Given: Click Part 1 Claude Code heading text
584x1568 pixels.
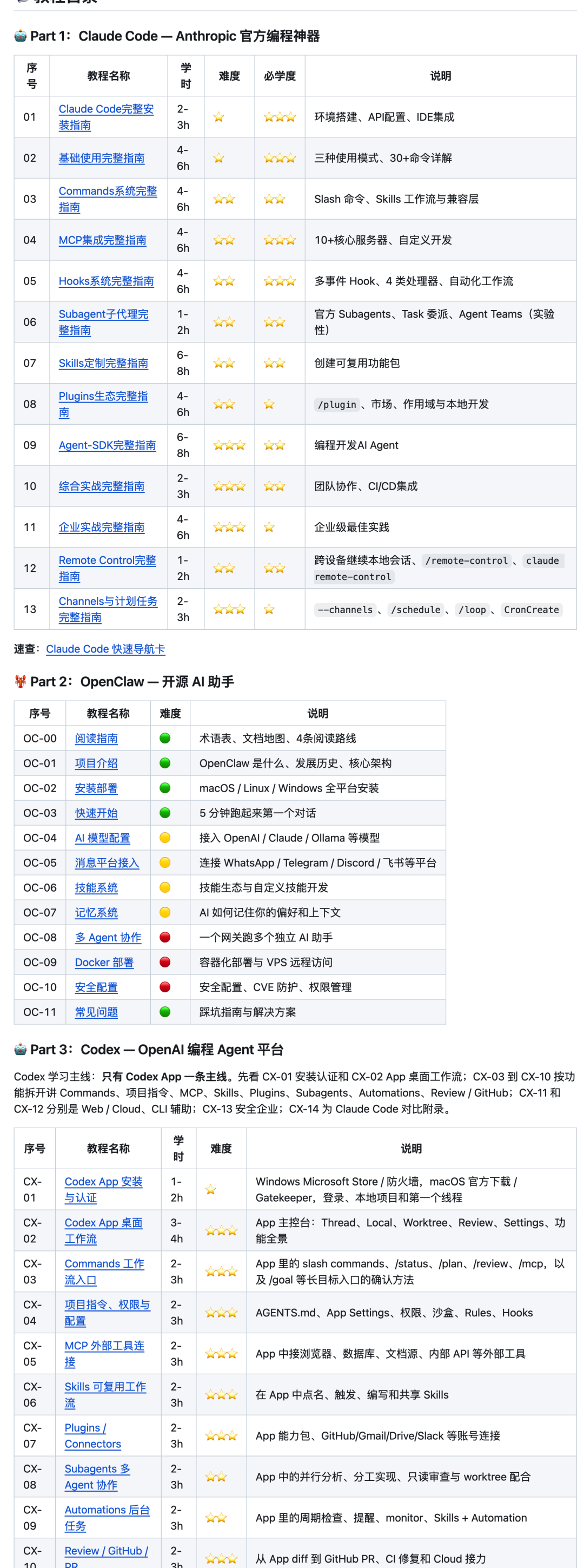Looking at the screenshot, I should tap(175, 36).
